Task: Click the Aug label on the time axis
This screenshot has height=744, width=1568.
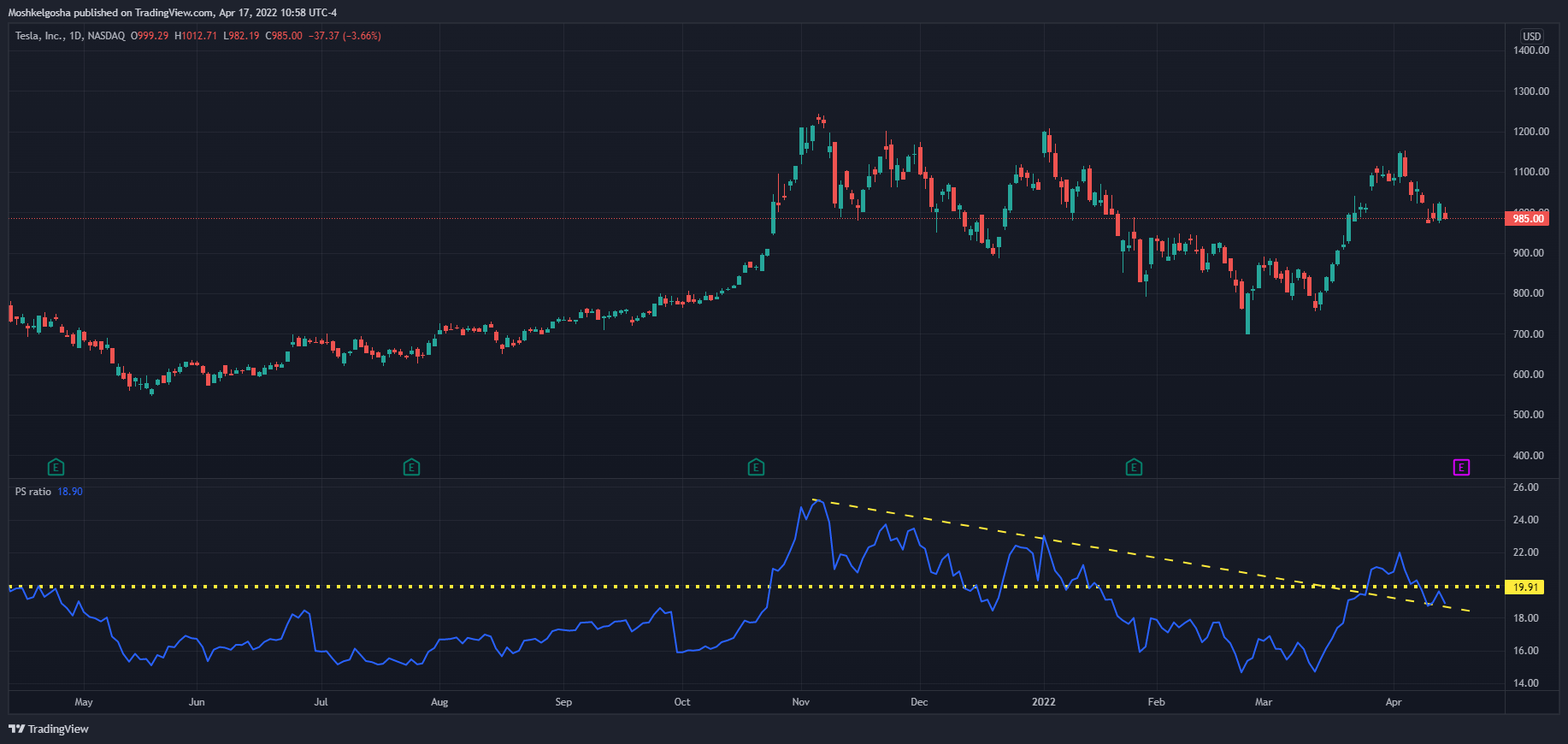Action: tap(439, 702)
